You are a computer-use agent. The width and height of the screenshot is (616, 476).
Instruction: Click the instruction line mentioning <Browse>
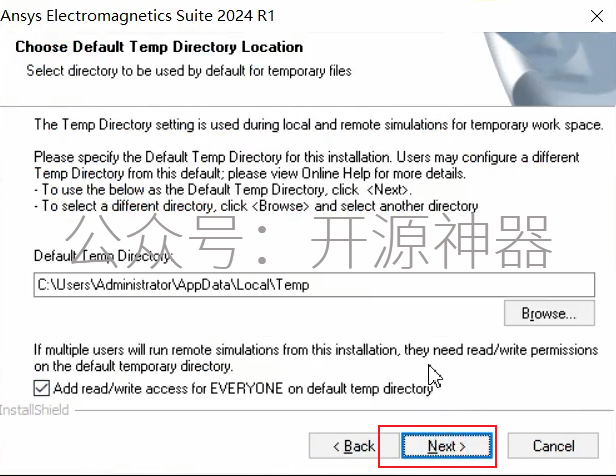tap(256, 206)
